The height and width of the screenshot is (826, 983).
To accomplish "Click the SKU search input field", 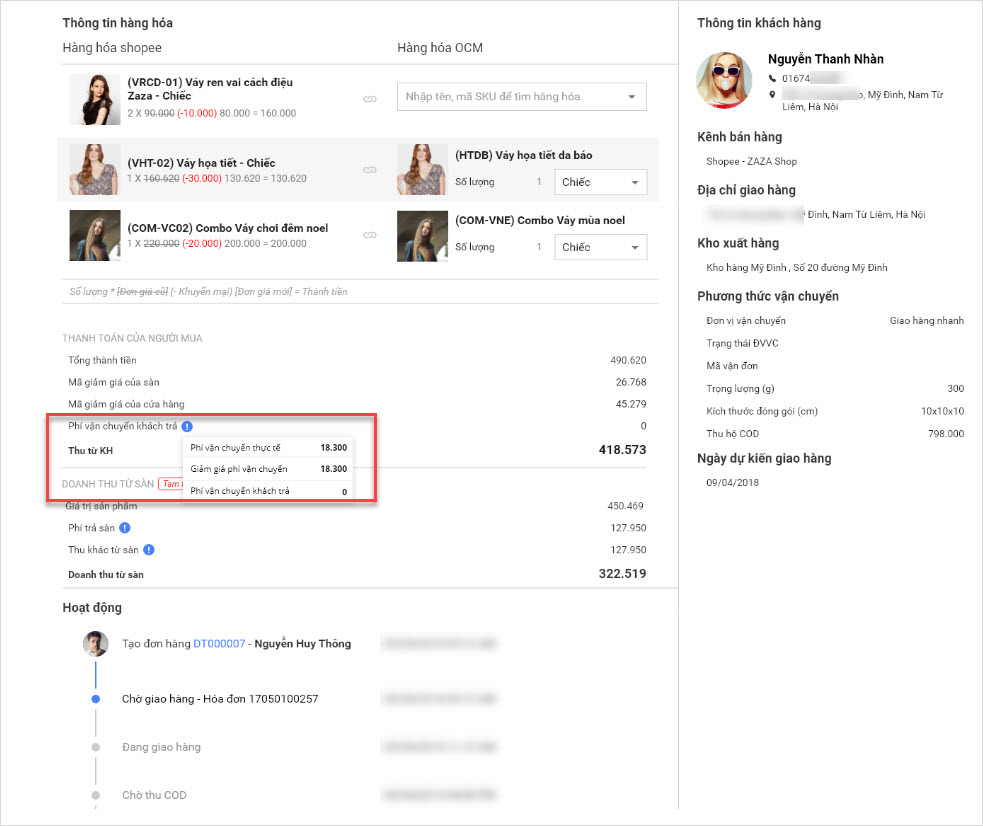I will 522,97.
